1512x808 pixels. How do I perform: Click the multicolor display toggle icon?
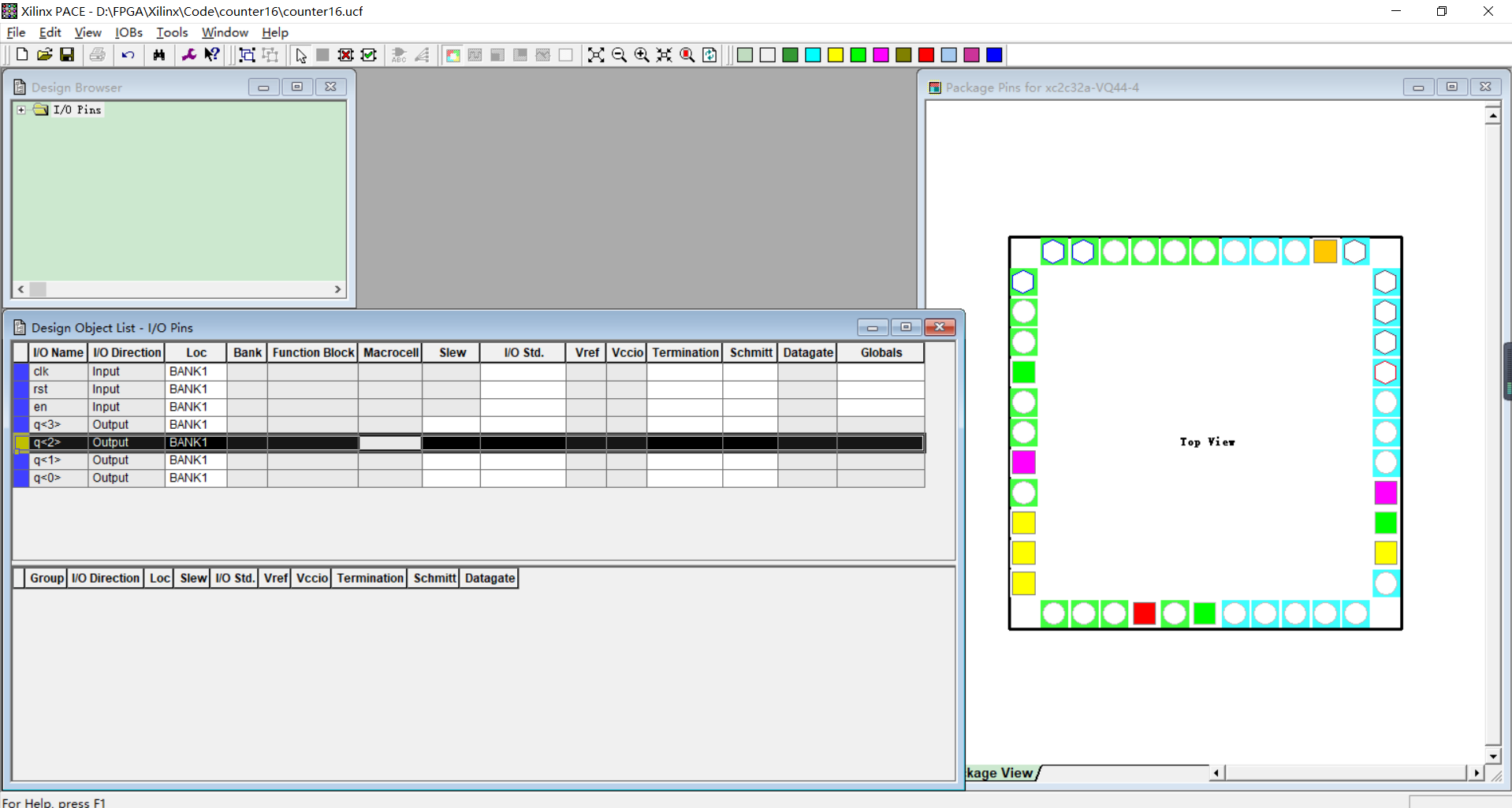pyautogui.click(x=453, y=54)
